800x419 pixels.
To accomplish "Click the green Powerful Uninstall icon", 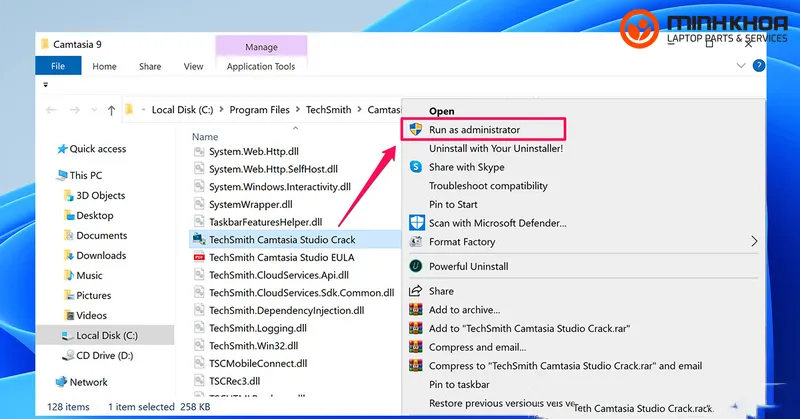I will (416, 266).
